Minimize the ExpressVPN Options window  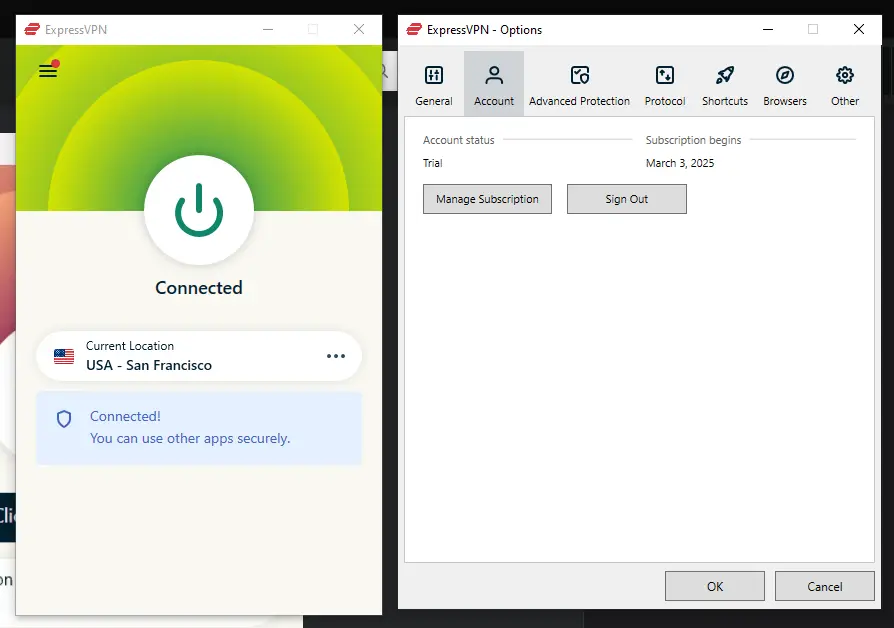(x=768, y=29)
